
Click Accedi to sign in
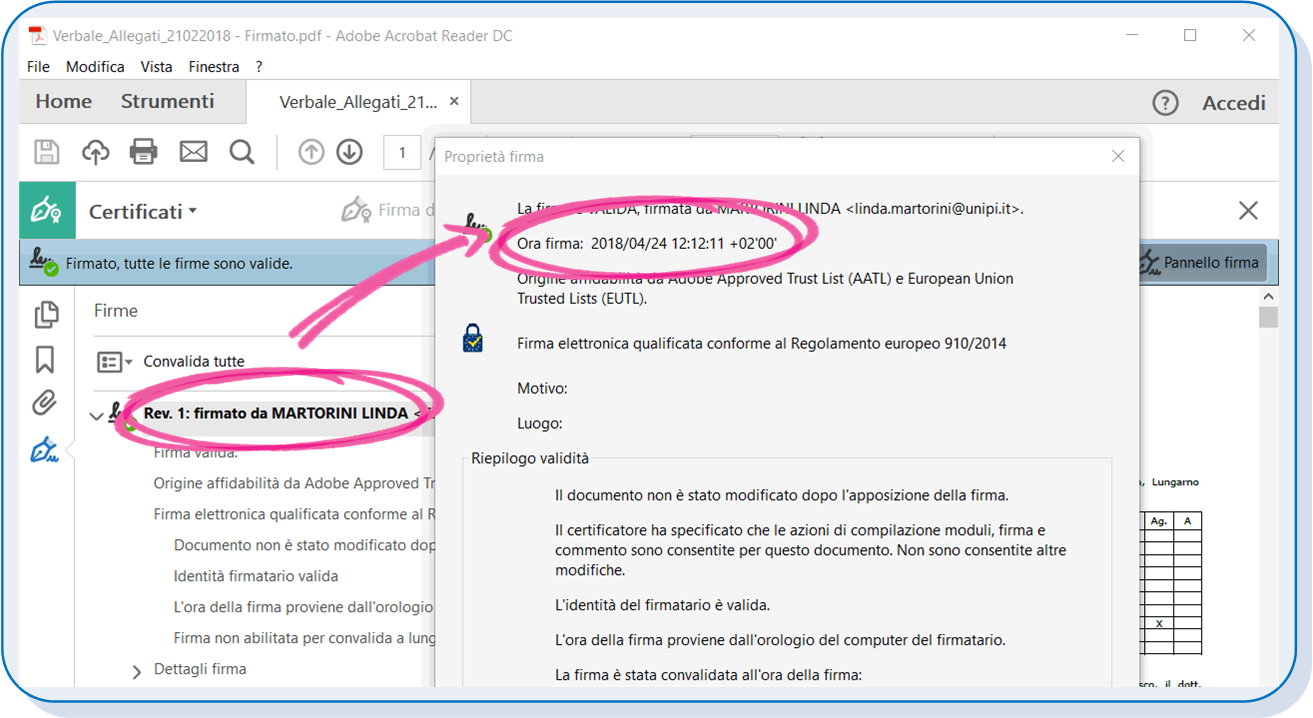(1233, 103)
